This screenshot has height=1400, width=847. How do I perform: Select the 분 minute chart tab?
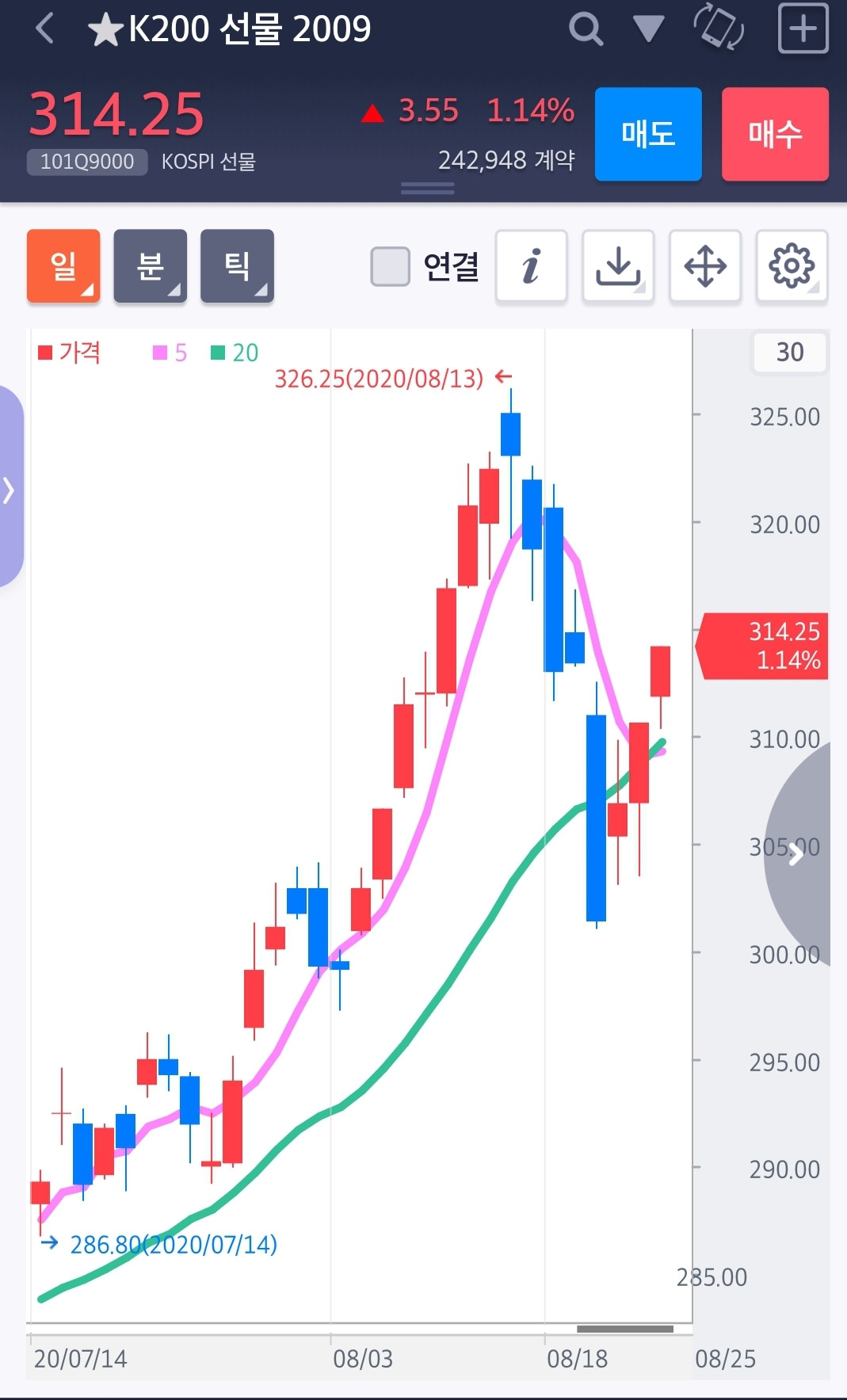tap(151, 266)
